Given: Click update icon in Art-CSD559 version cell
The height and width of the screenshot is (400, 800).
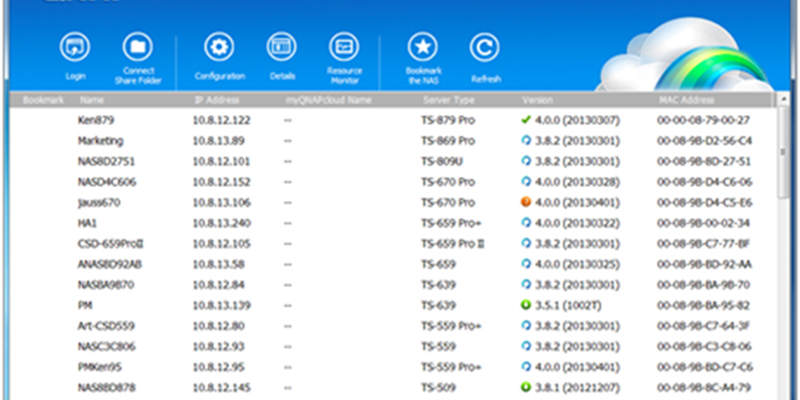Looking at the screenshot, I should 526,326.
